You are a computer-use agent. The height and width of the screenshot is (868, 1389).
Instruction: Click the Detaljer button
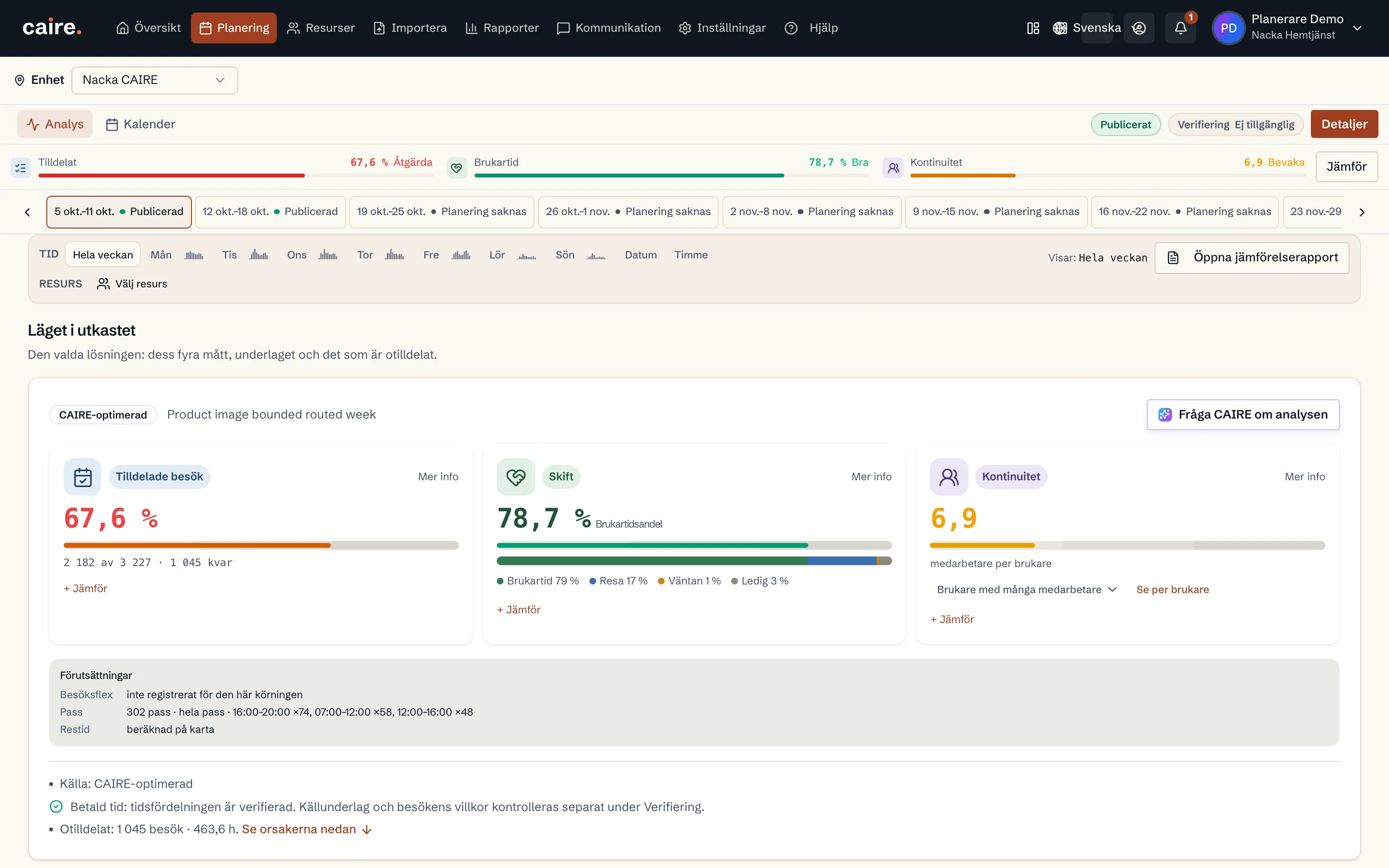click(x=1344, y=124)
